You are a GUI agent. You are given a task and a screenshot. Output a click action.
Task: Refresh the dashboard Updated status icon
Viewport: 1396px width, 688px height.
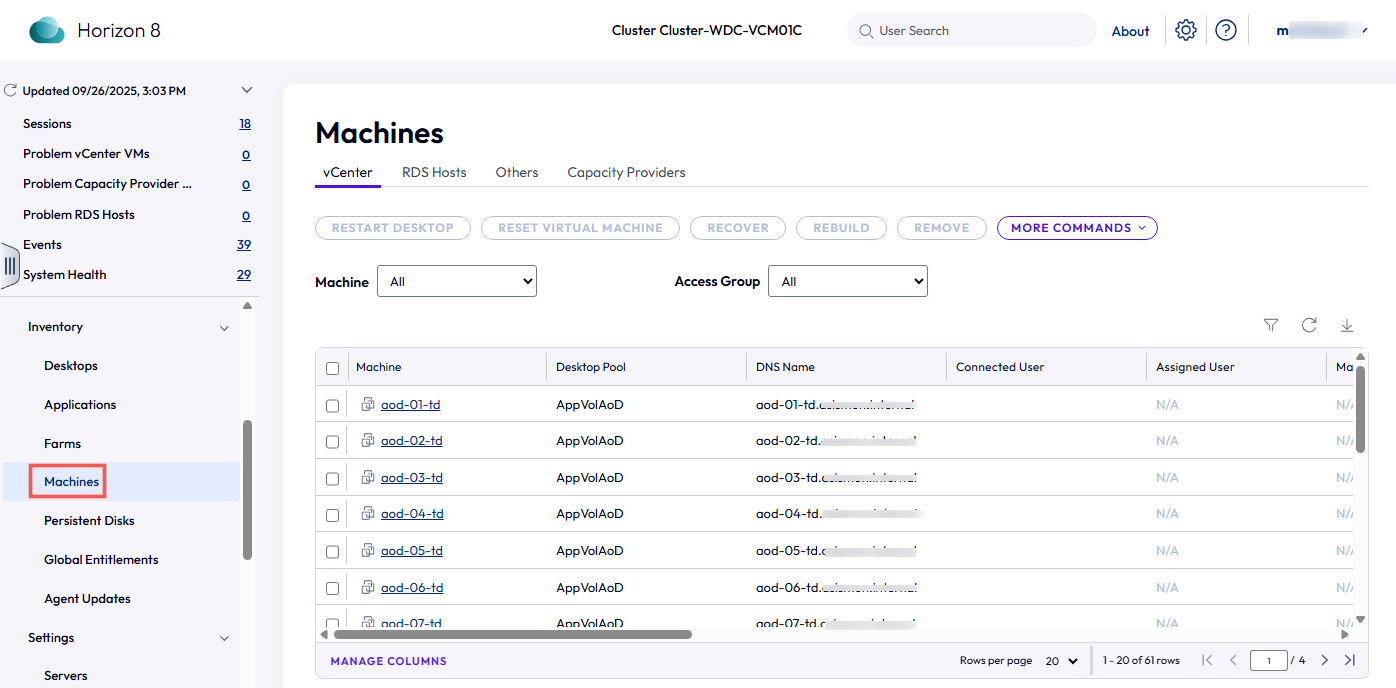click(11, 91)
